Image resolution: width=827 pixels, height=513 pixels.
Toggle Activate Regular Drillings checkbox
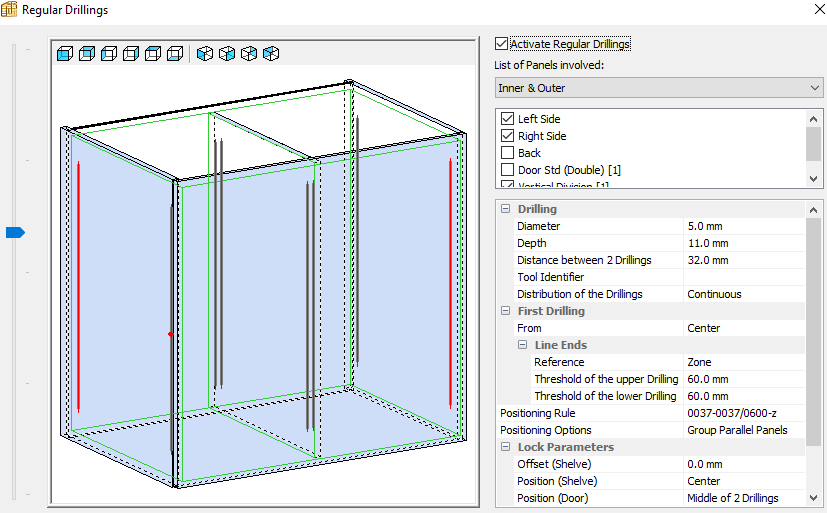pyautogui.click(x=502, y=44)
